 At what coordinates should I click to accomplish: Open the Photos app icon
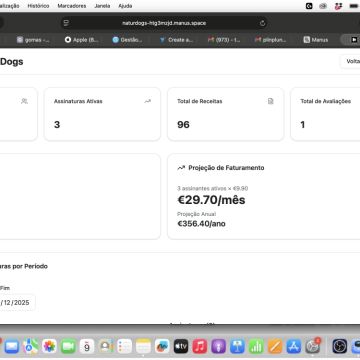(49, 346)
